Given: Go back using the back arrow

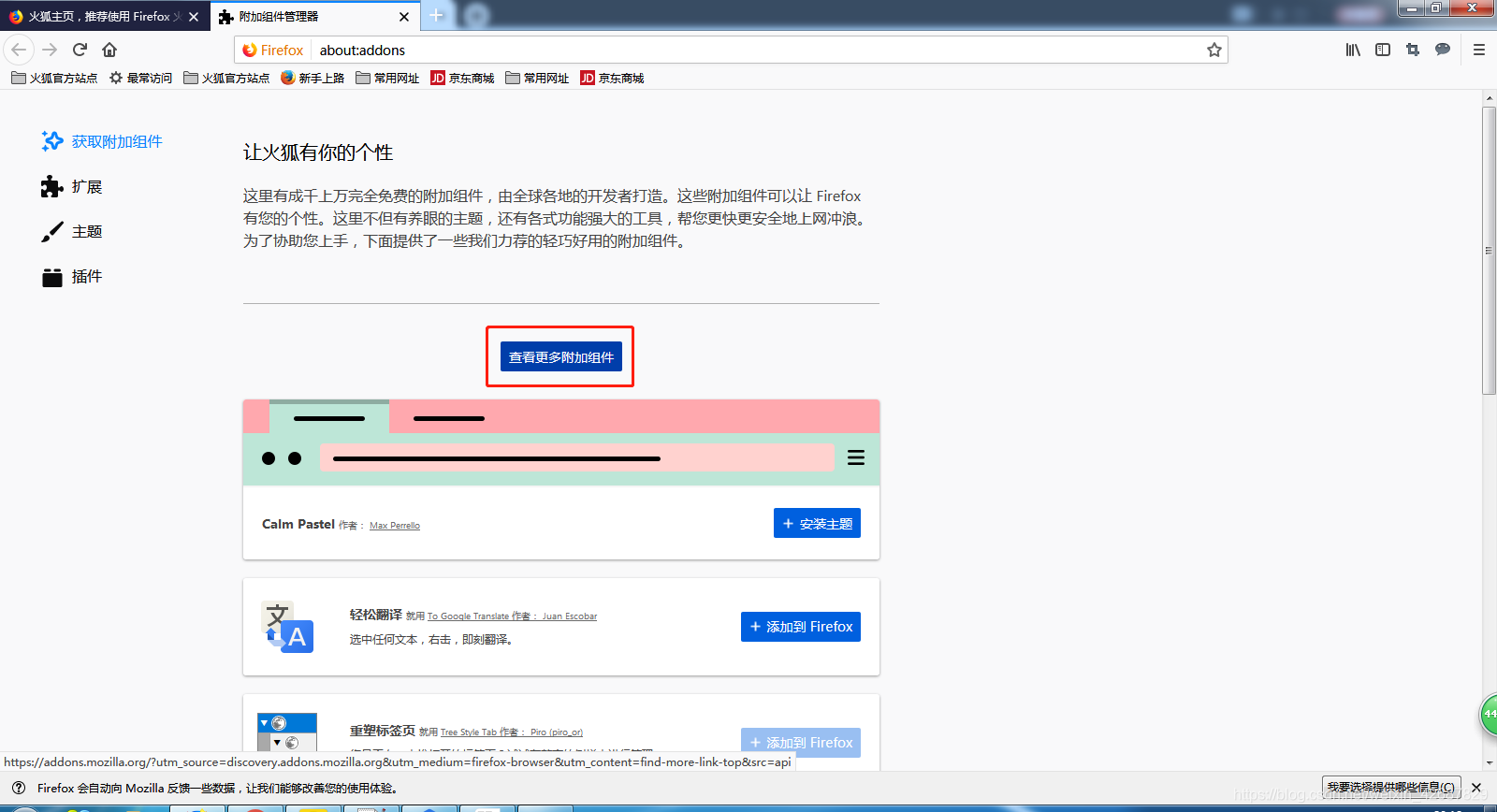Looking at the screenshot, I should click(x=19, y=50).
